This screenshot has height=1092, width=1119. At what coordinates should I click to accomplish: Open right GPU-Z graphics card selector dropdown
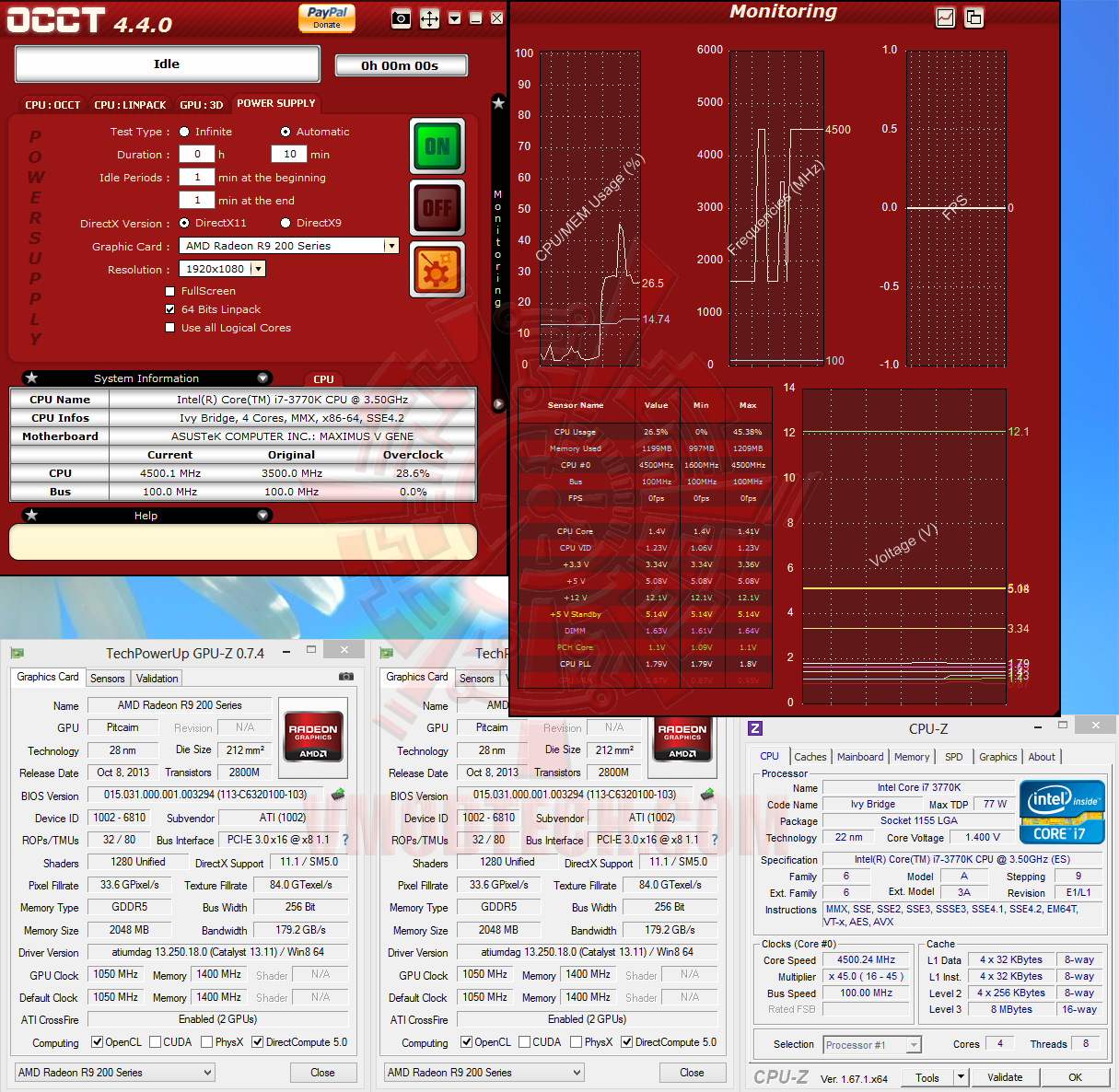coord(484,1073)
